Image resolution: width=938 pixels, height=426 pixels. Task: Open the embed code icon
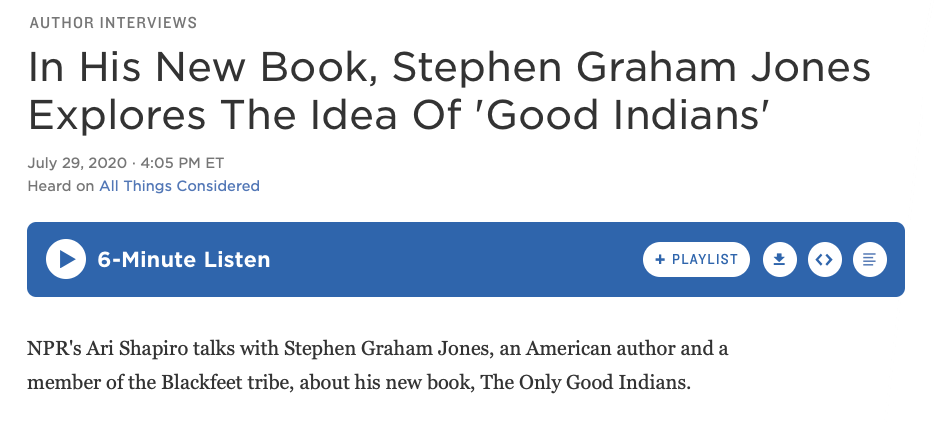pyautogui.click(x=824, y=260)
